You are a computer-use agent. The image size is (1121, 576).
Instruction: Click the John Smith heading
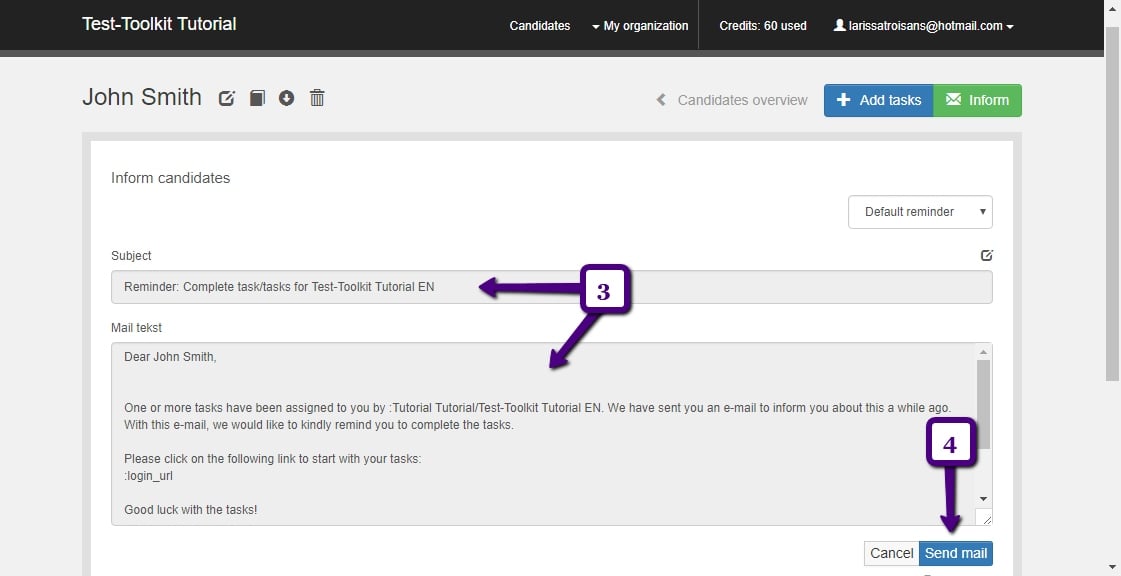point(142,97)
